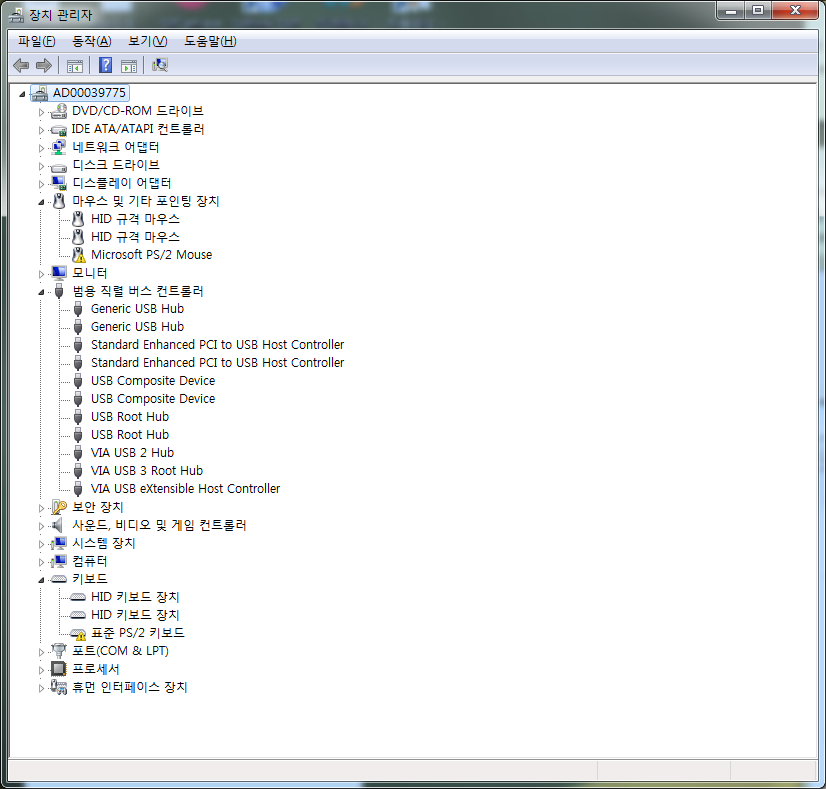Click the 보안 장치 key icon
The width and height of the screenshot is (826, 789).
point(59,507)
